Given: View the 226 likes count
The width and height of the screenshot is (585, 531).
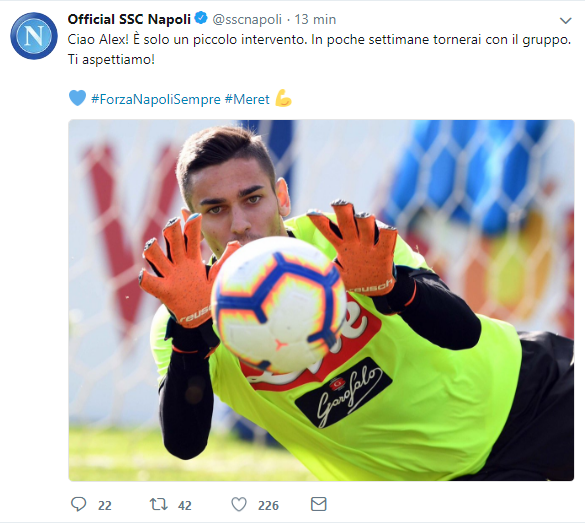Looking at the screenshot, I should (x=268, y=506).
